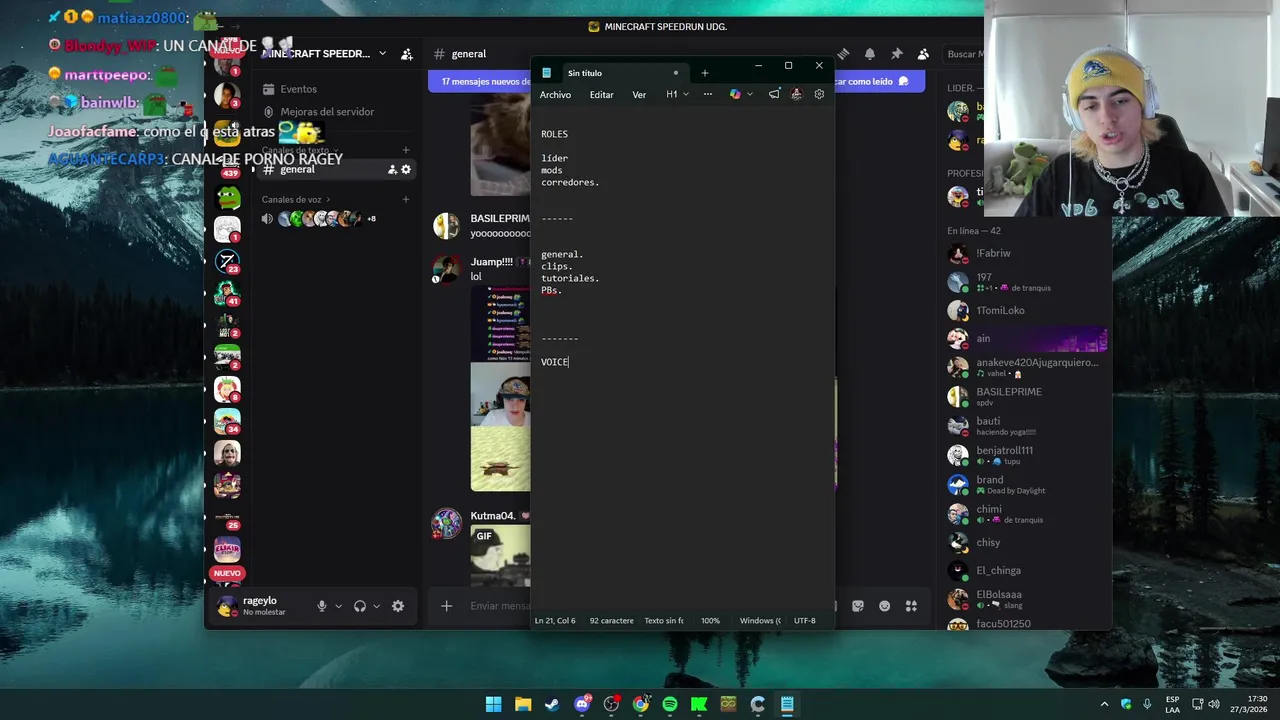
Task: Click inside the Notepad text area after VOICE
Action: click(x=570, y=362)
